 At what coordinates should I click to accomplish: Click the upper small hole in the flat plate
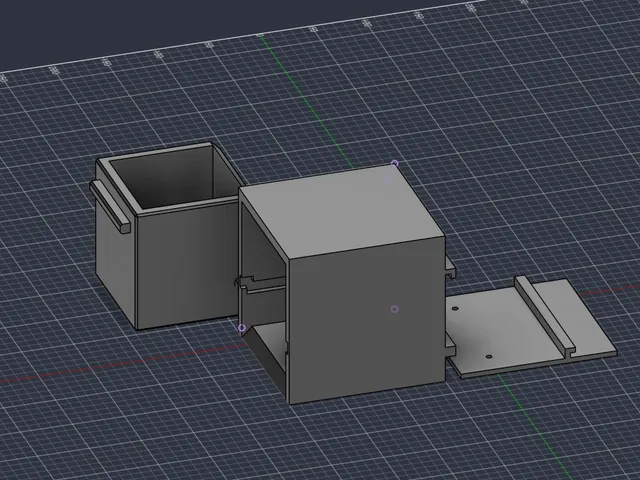coord(456,309)
